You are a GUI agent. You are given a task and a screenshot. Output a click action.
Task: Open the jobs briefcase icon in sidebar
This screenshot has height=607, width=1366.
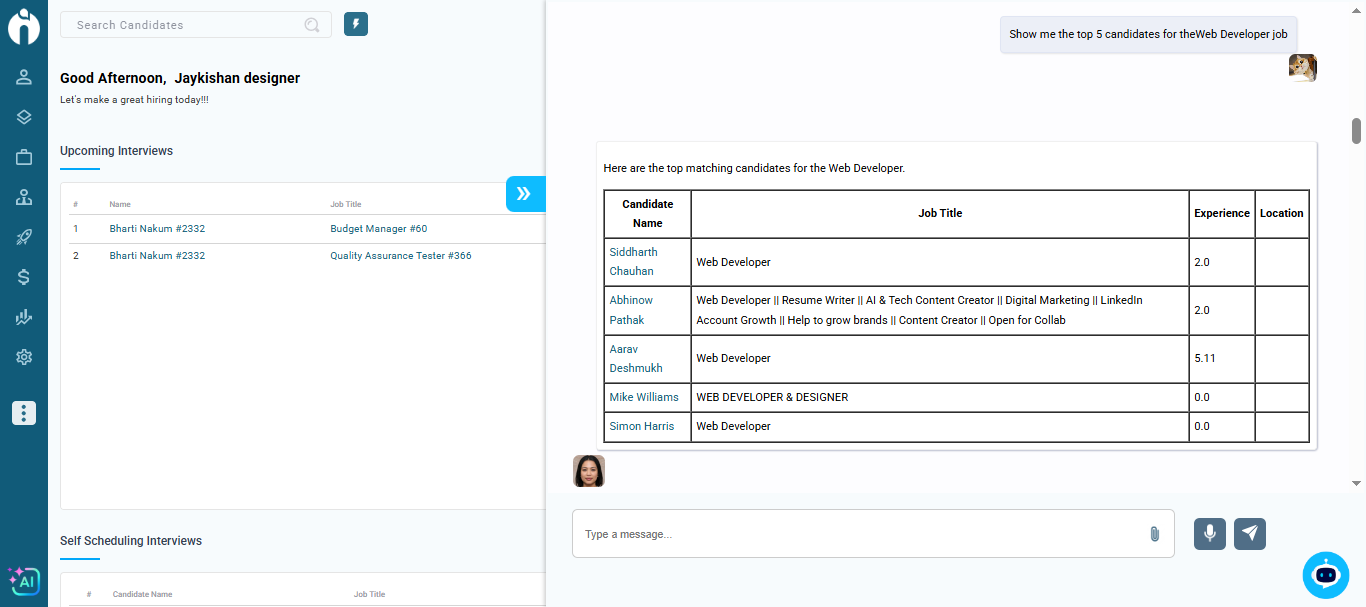24,157
